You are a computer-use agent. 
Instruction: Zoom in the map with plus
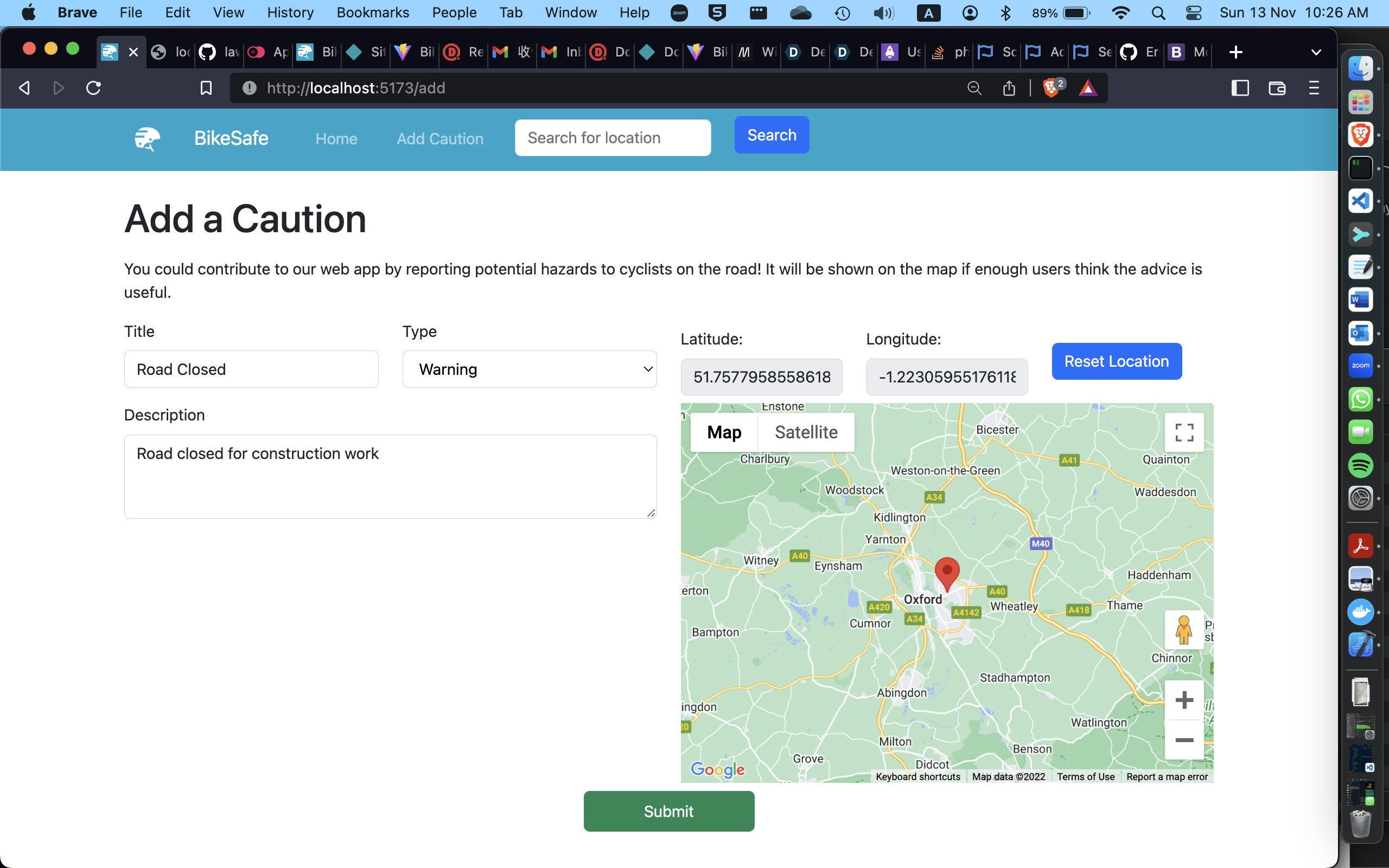pos(1183,700)
